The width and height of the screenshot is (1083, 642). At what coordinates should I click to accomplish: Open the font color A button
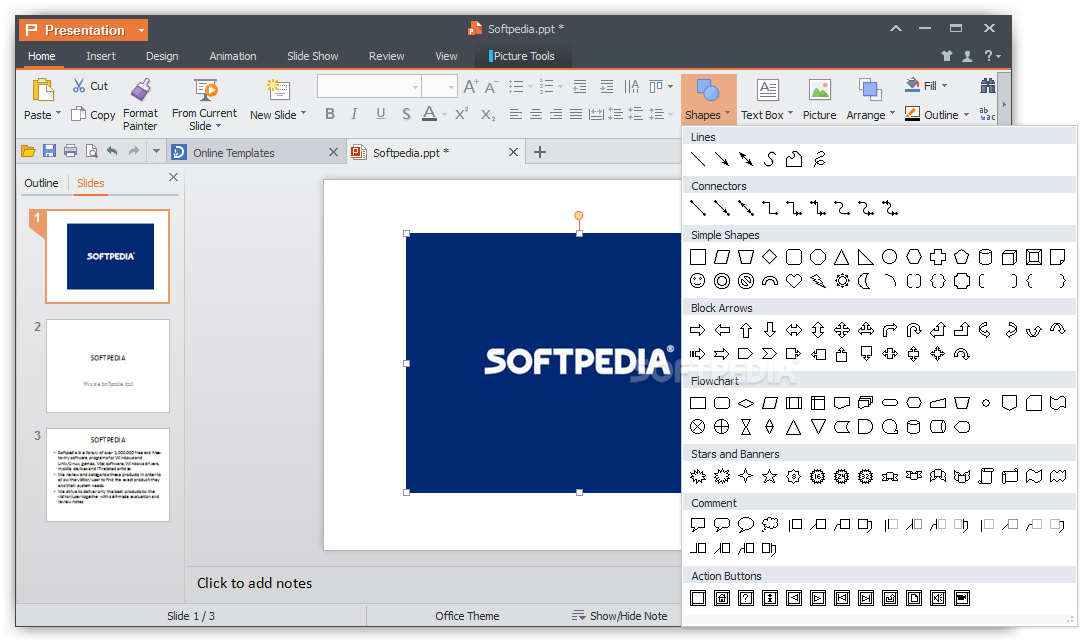(x=430, y=114)
